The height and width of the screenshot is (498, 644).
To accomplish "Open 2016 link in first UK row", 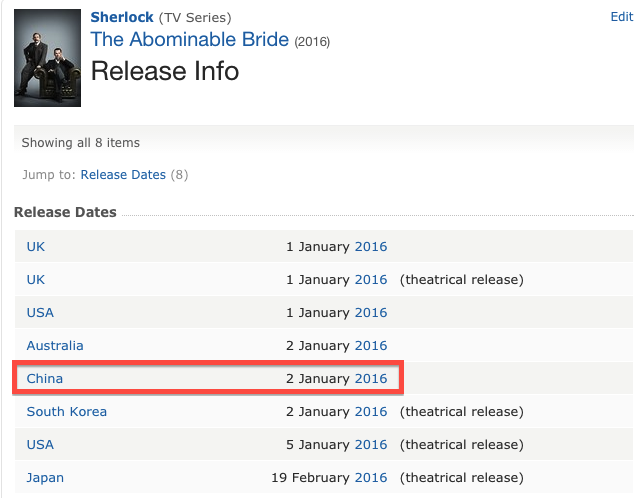I will [371, 247].
